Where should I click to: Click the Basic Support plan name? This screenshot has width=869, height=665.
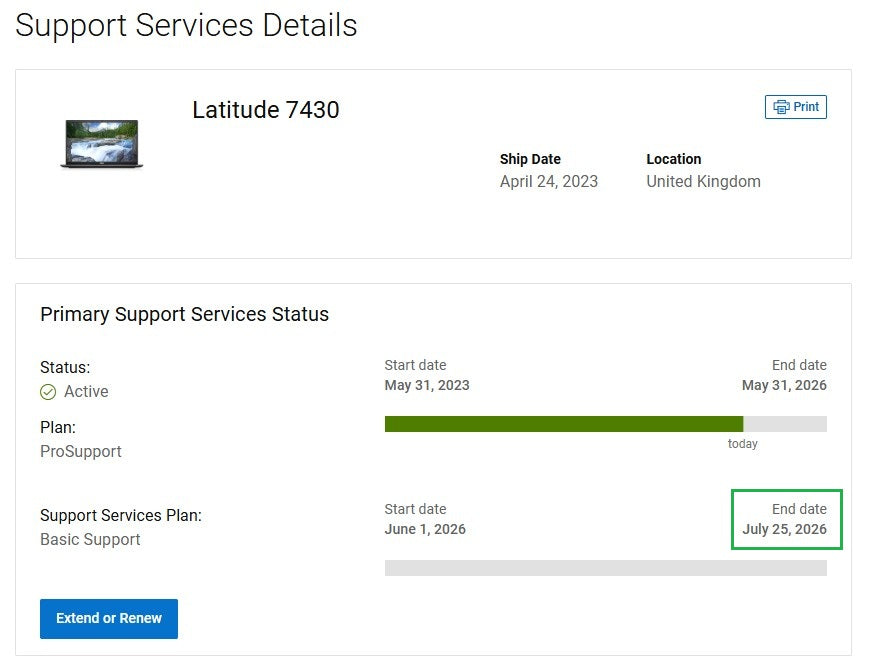[90, 539]
